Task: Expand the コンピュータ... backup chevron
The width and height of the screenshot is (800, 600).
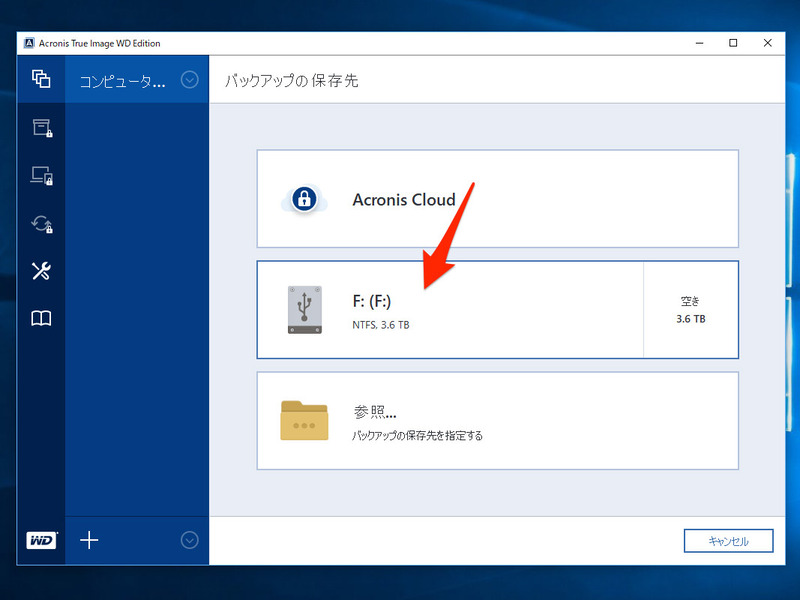Action: [x=189, y=80]
